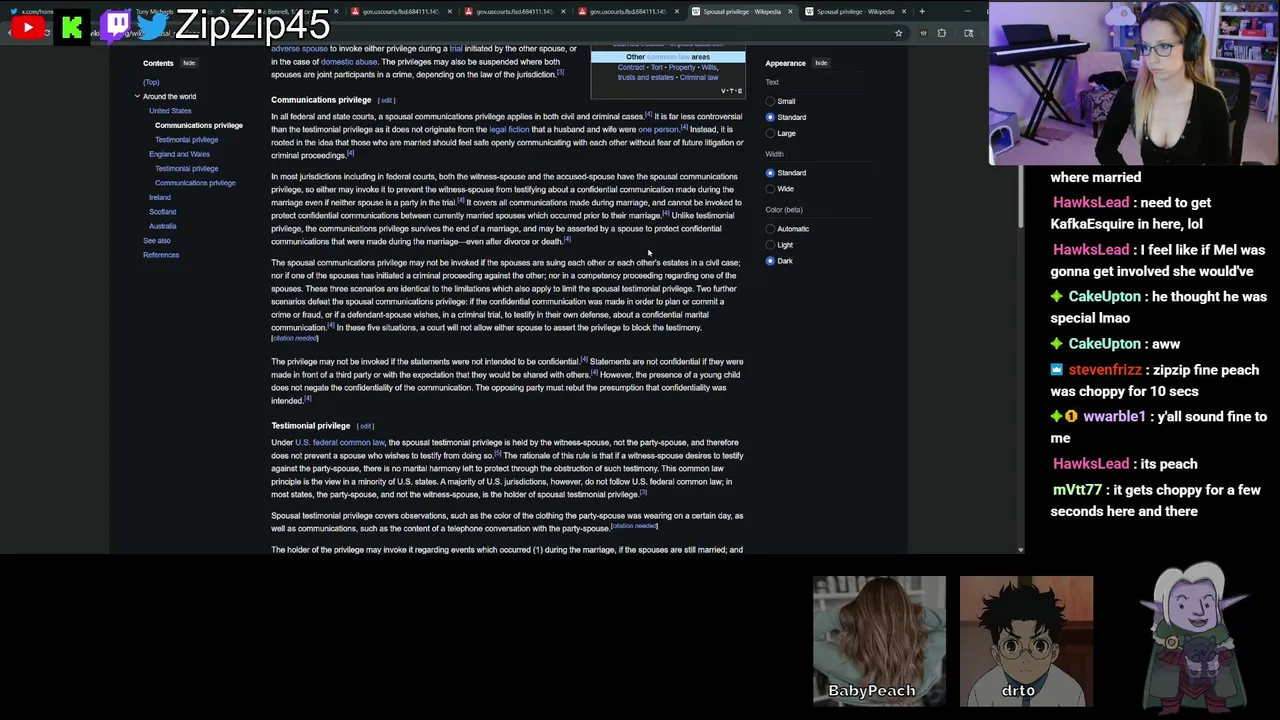Open Communications privilege under England and Wales
This screenshot has height=720, width=1280.
(195, 183)
